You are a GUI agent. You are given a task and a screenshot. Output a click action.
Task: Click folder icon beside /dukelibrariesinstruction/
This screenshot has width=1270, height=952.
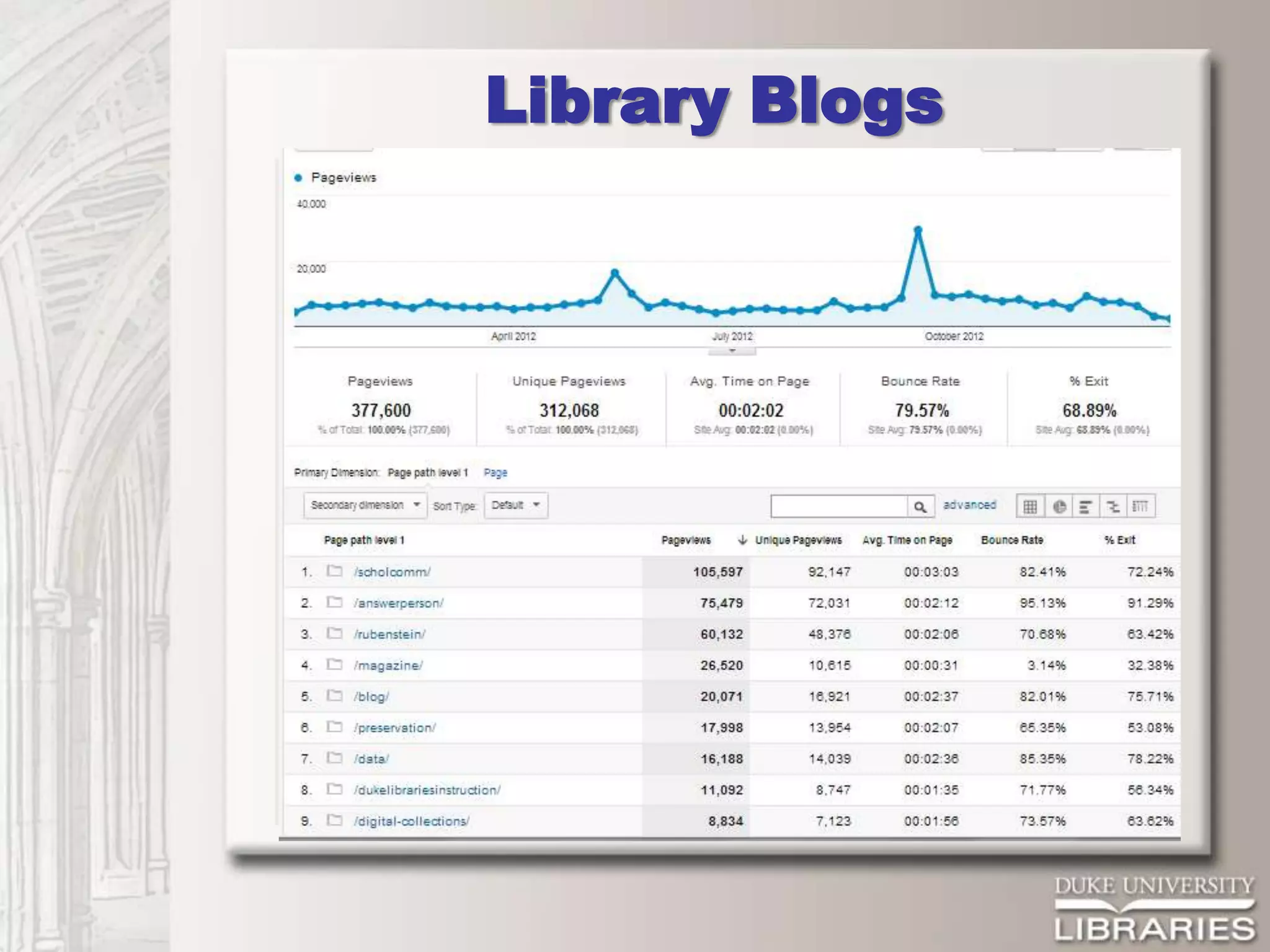tap(335, 788)
